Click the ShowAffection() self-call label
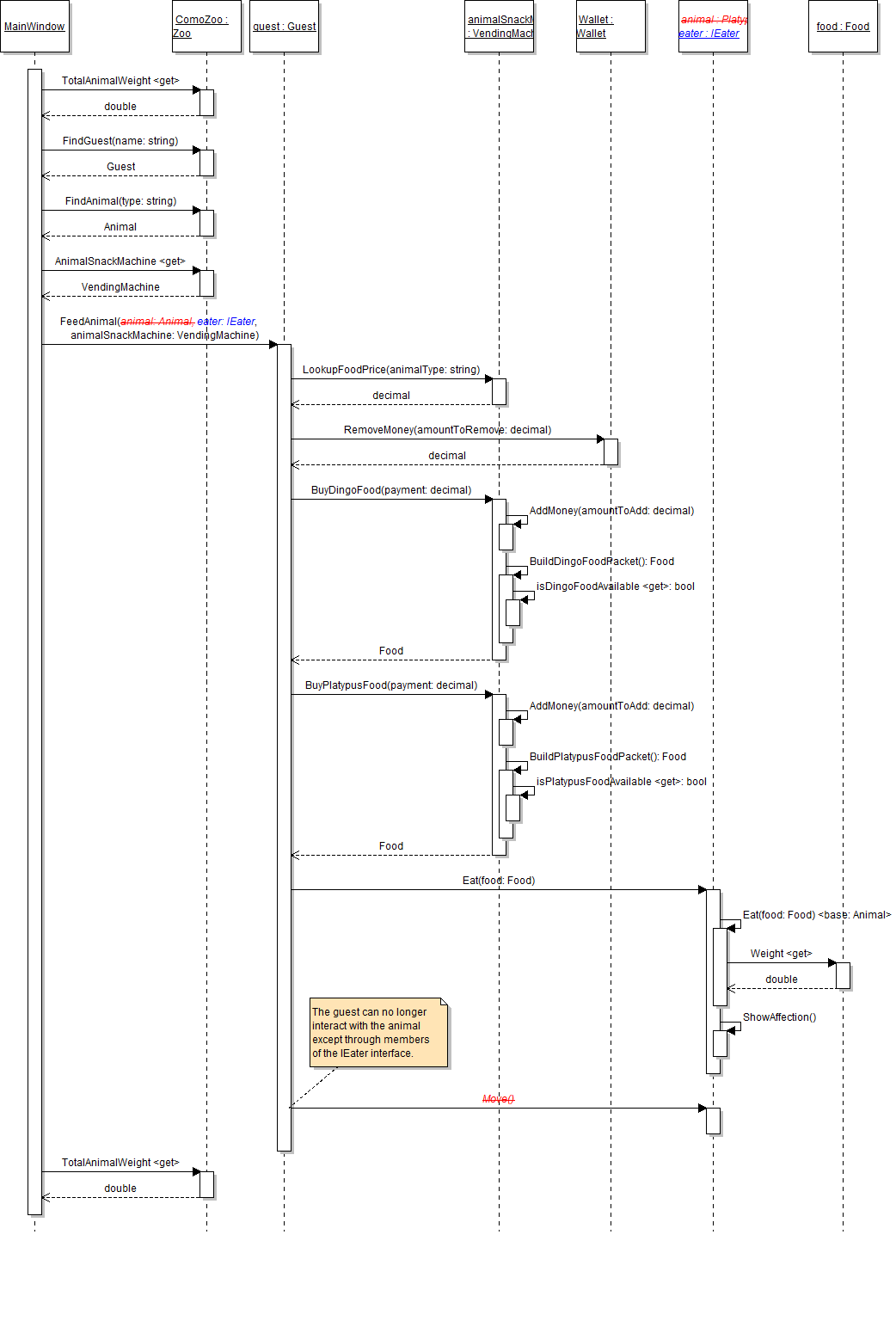 click(x=779, y=1017)
